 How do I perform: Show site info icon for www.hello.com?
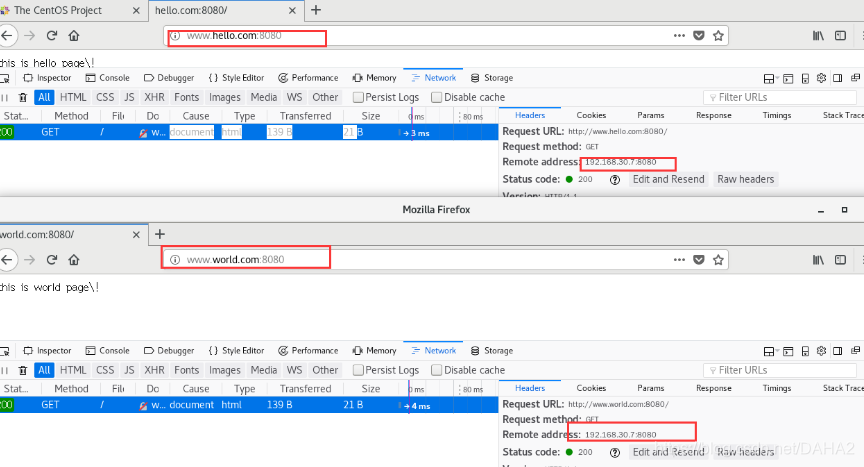click(x=175, y=36)
